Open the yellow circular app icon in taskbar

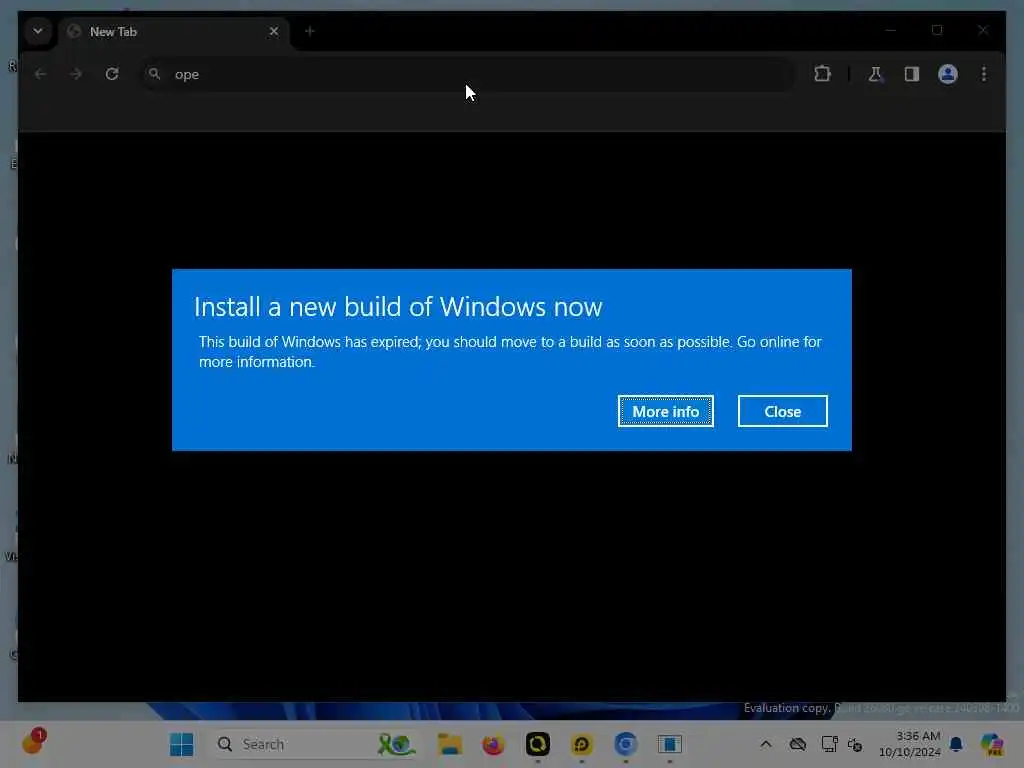click(581, 744)
